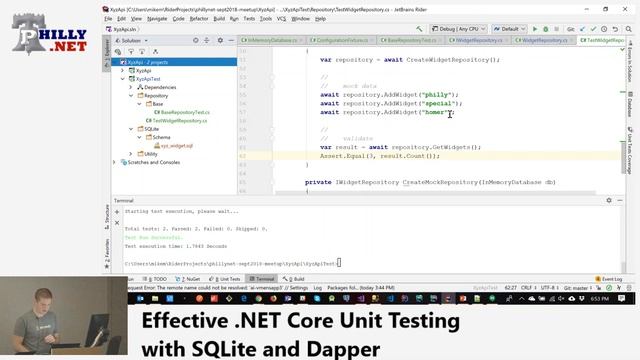Open Solution explorer settings gear
The width and height of the screenshot is (640, 360).
(x=220, y=40)
